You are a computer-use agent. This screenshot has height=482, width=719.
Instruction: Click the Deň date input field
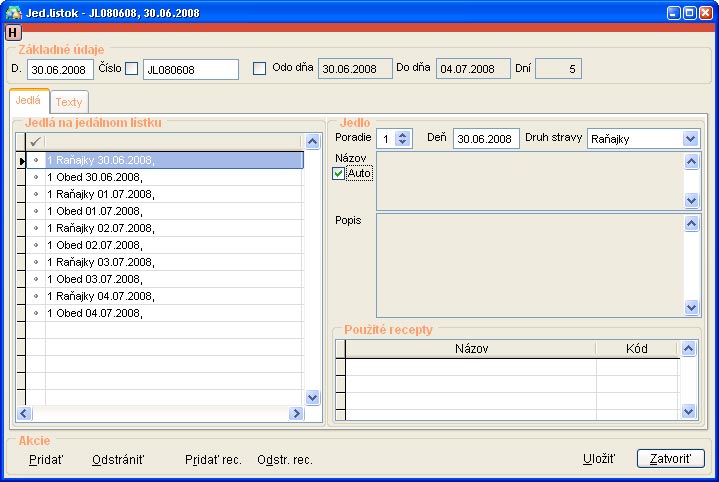[486, 139]
